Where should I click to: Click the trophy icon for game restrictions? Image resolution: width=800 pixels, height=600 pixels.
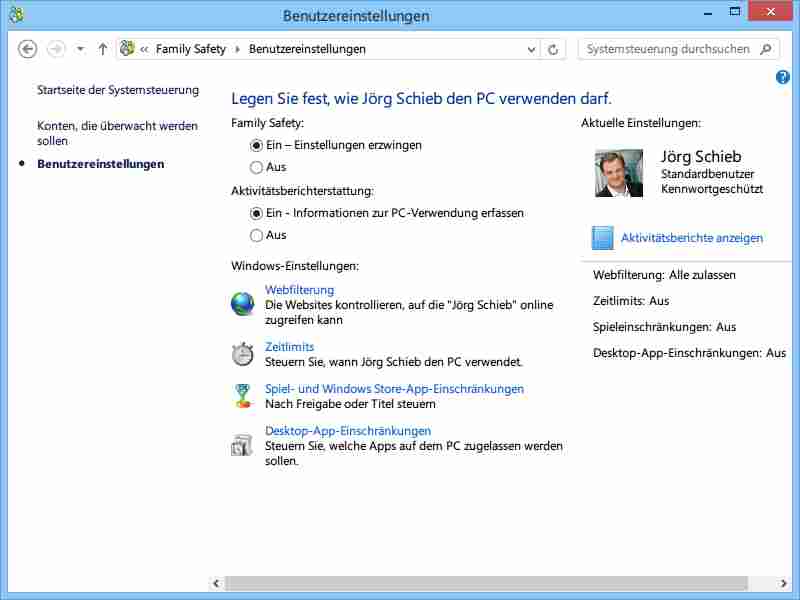(242, 396)
